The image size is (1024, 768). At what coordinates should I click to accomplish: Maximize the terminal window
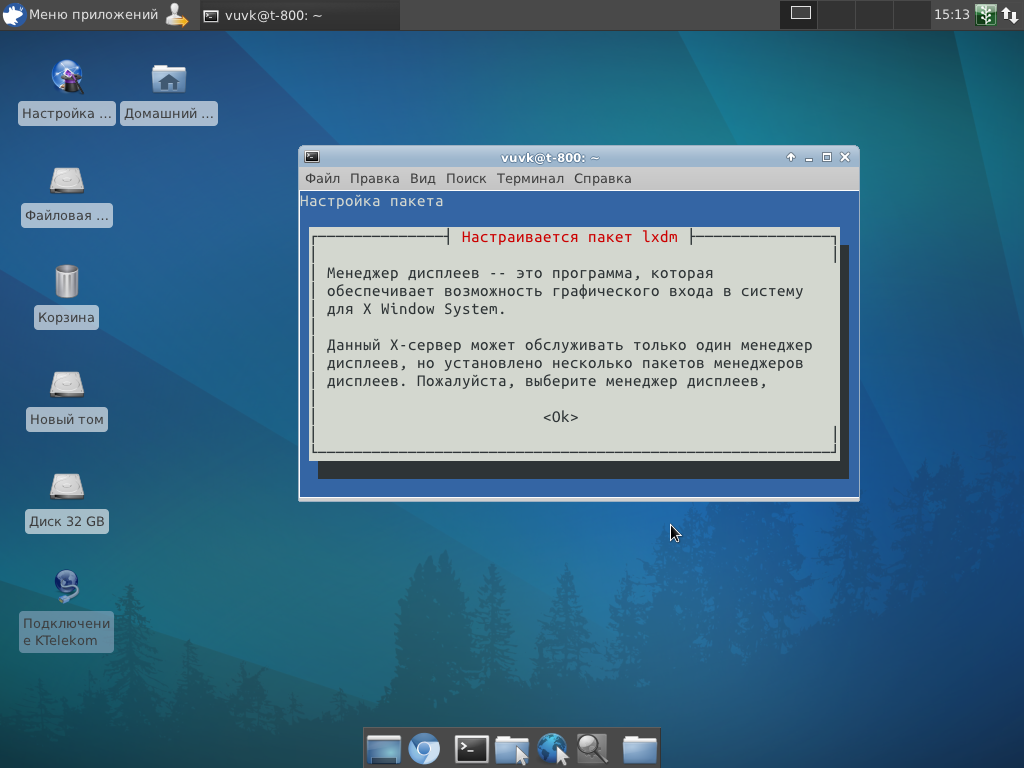[x=827, y=157]
